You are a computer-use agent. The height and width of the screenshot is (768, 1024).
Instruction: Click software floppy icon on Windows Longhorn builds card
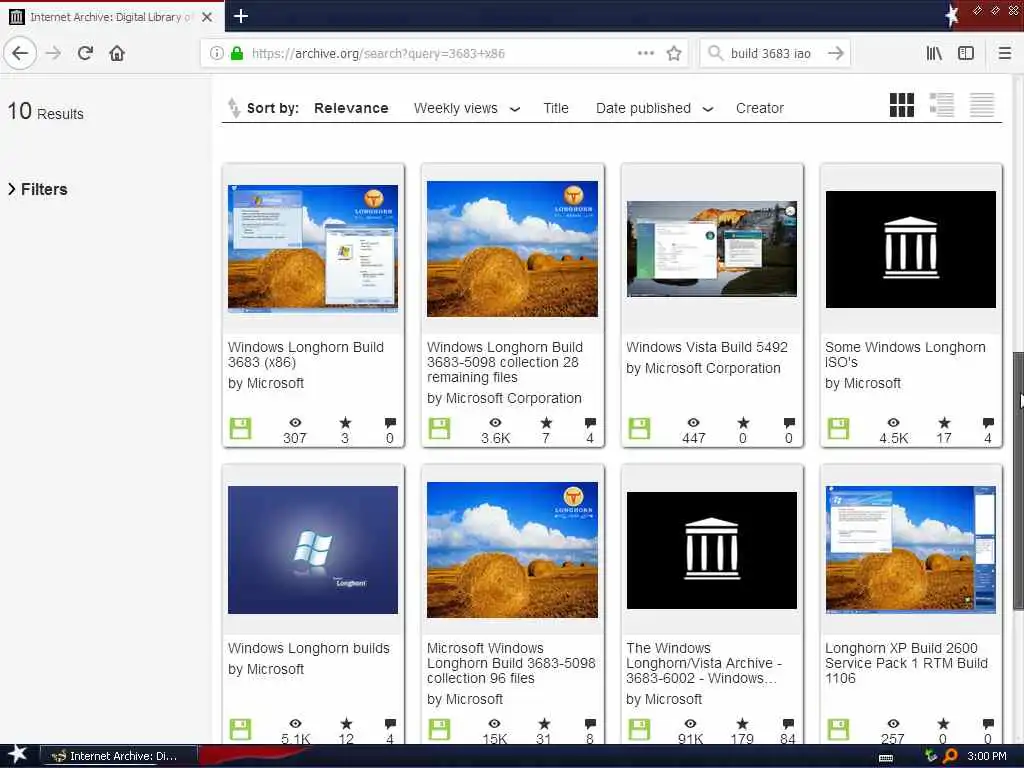240,729
